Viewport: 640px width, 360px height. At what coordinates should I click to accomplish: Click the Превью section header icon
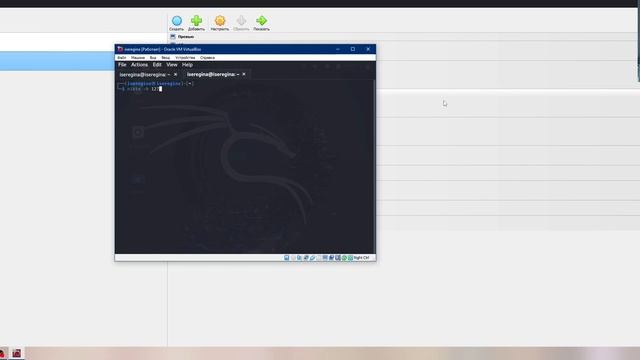tap(173, 37)
